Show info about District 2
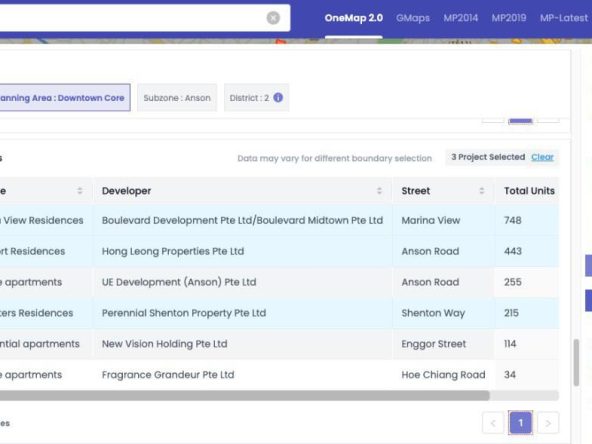This screenshot has height=444, width=592. pos(278,97)
